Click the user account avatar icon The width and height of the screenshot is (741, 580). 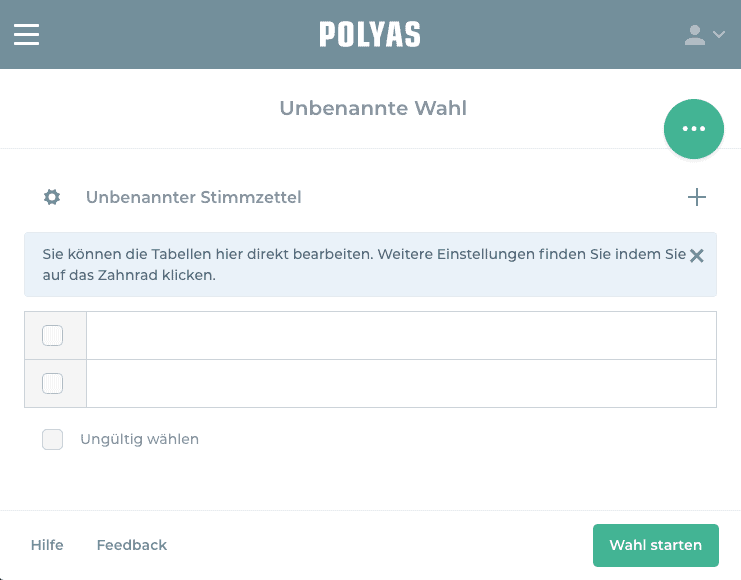pyautogui.click(x=694, y=35)
